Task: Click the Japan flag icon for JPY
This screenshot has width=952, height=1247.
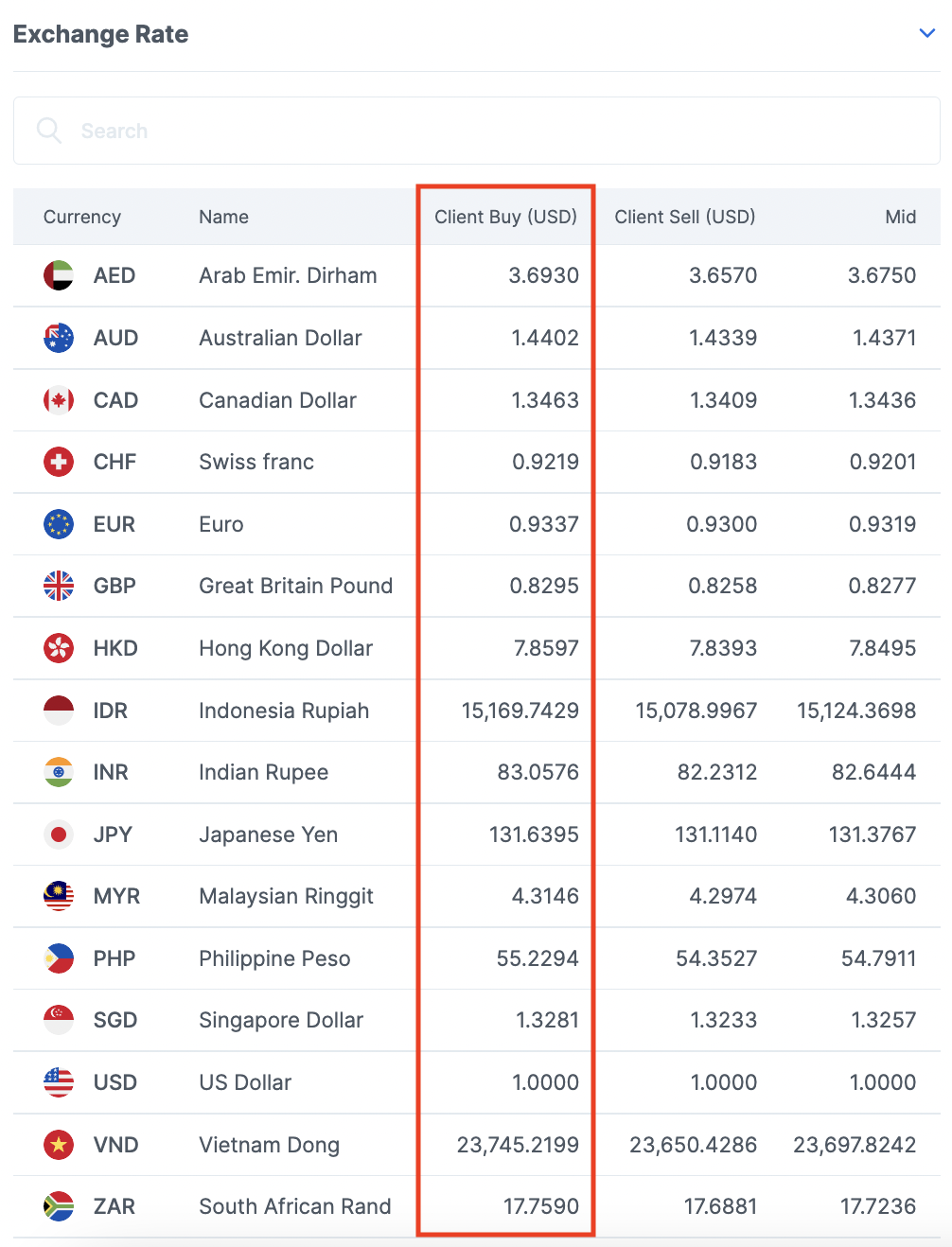Action: 59,834
